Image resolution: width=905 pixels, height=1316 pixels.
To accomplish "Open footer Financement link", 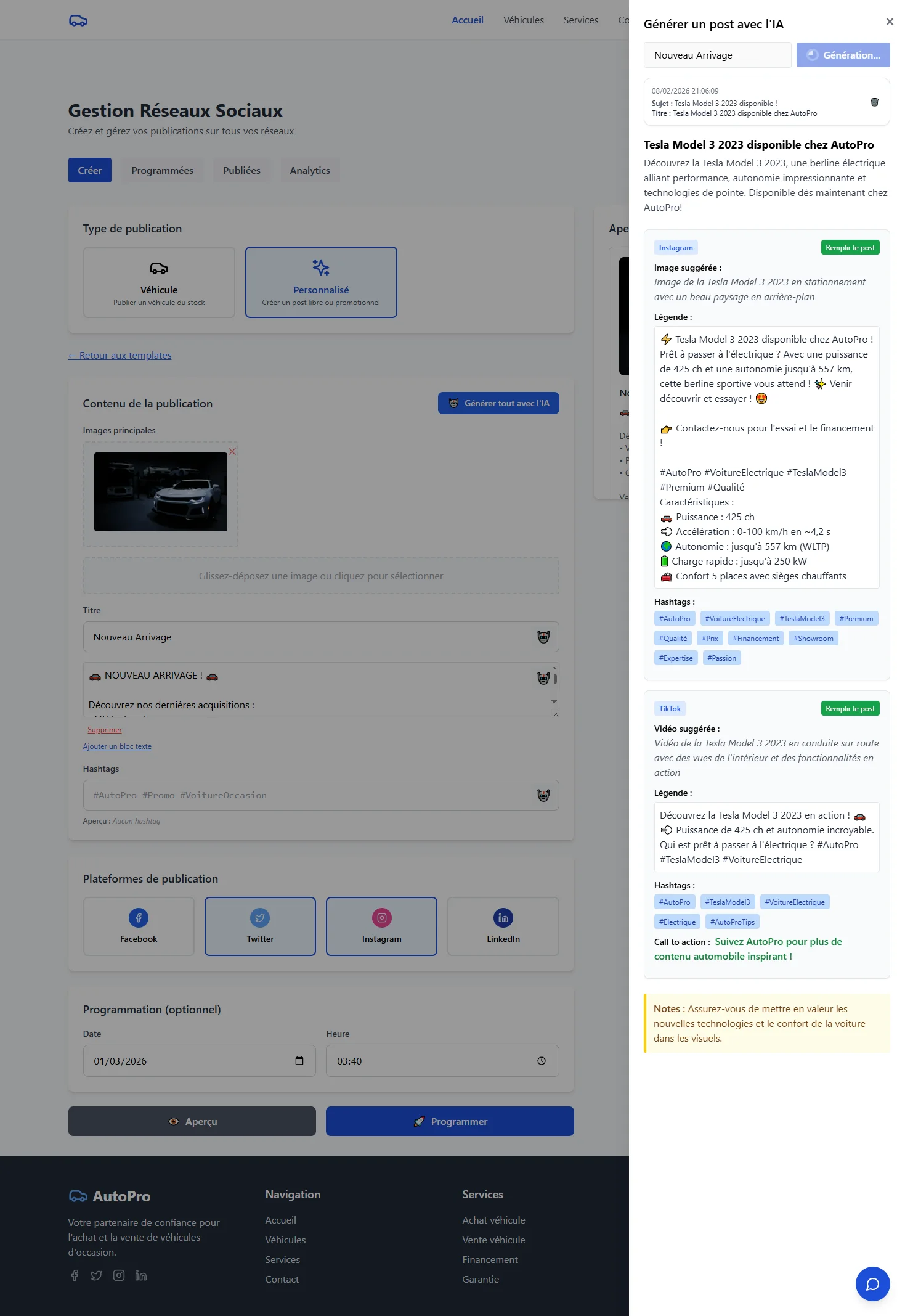I will [x=490, y=1259].
